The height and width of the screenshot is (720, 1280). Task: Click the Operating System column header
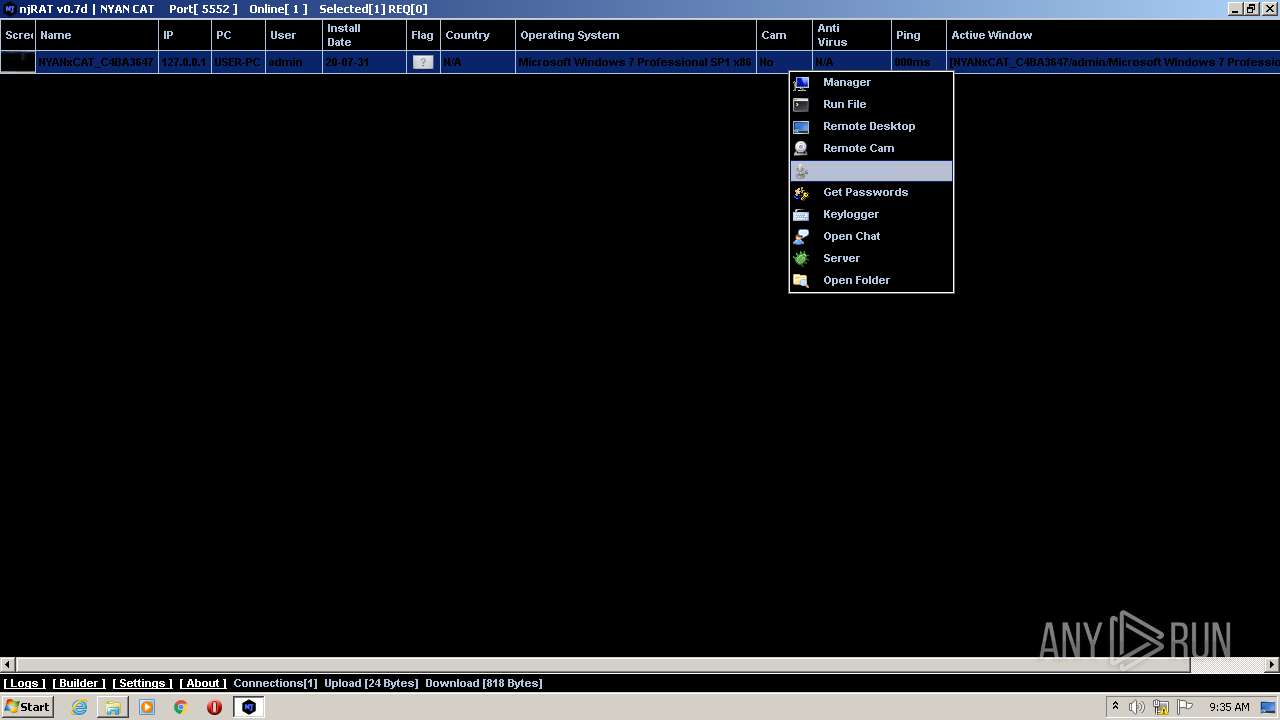pos(636,35)
